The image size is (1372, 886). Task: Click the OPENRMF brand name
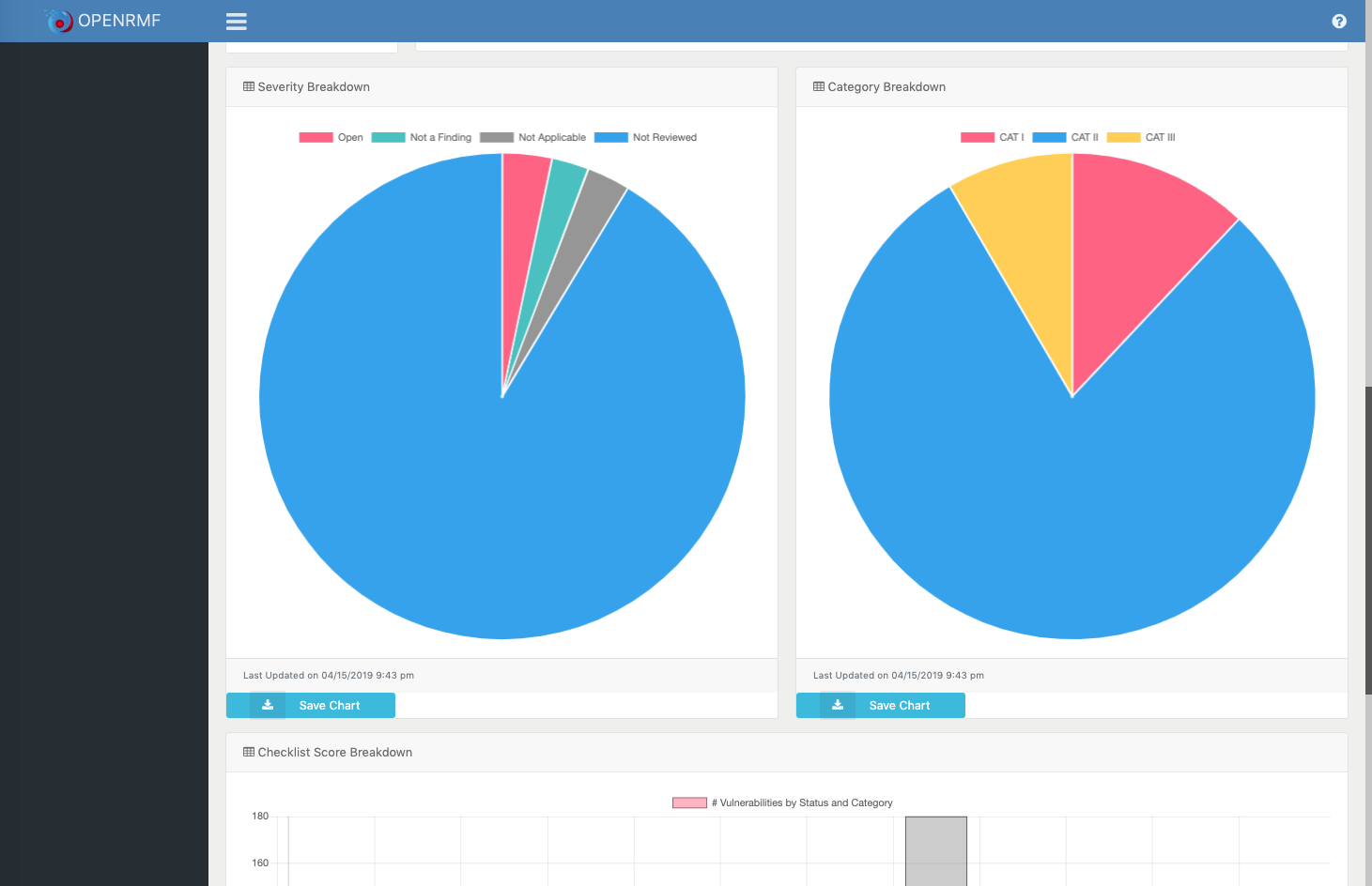[x=119, y=21]
